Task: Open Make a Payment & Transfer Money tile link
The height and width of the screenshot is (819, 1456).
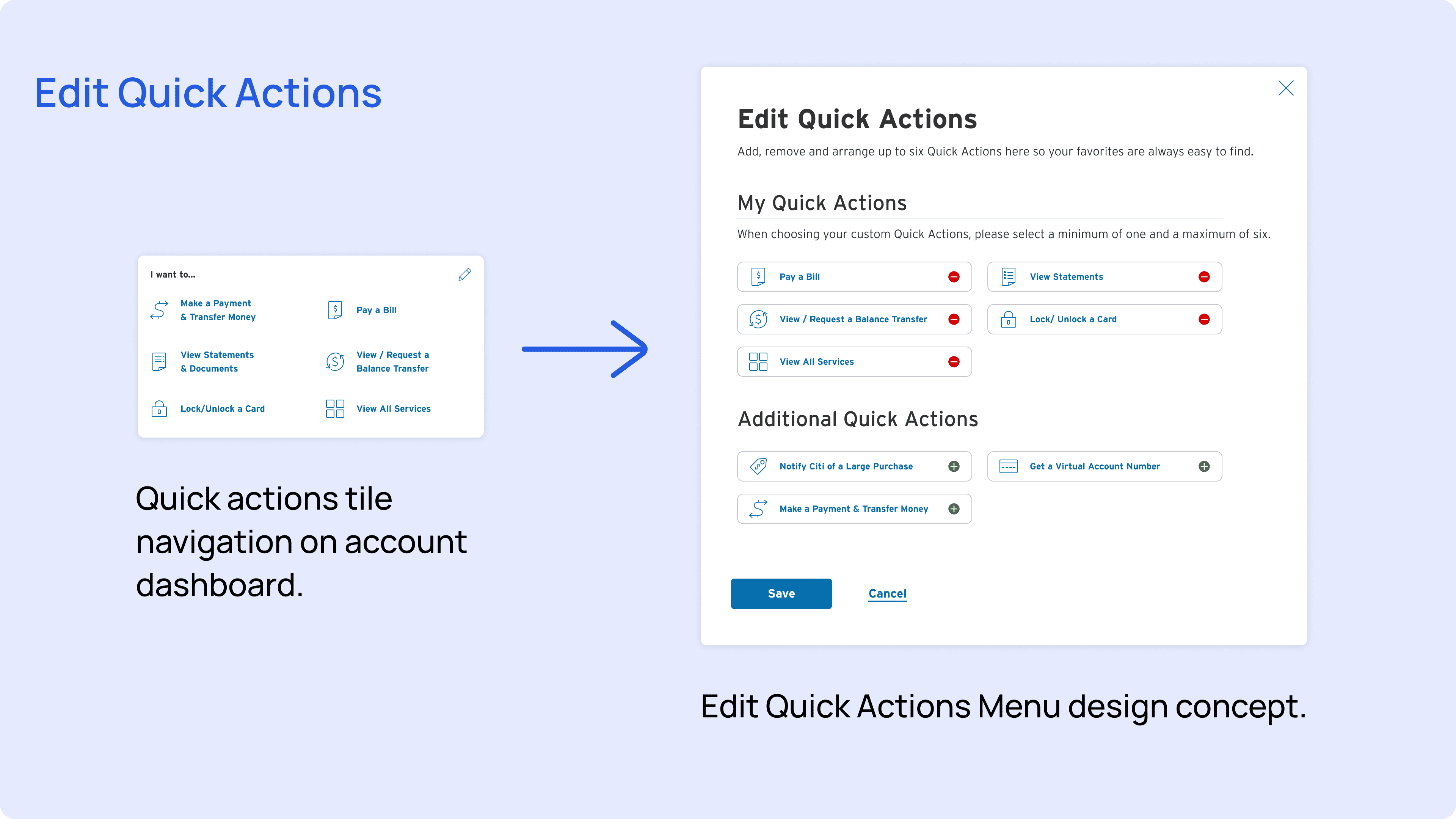Action: pos(218,310)
